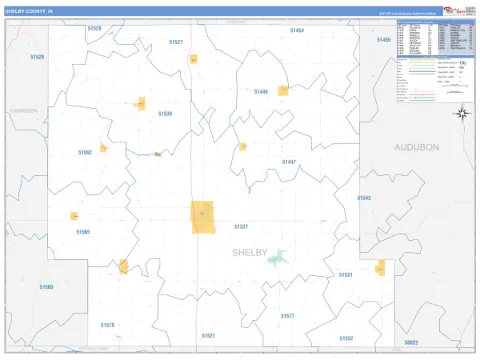Click the pink line sample in the legend
The height and width of the screenshot is (360, 480).
(x=422, y=94)
